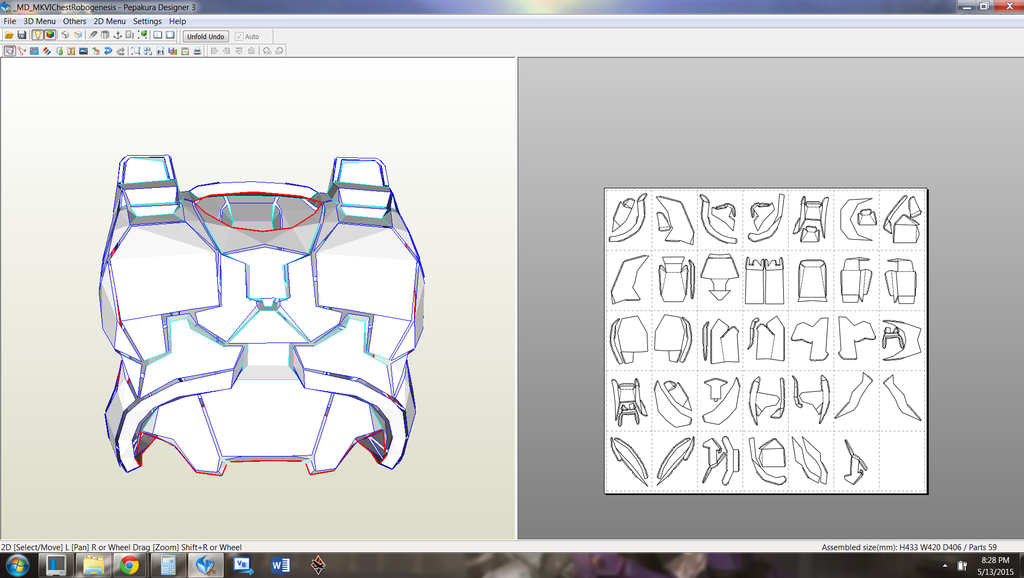This screenshot has width=1024, height=578.
Task: Click the grey cylinder shape icon
Action: pyautogui.click(x=105, y=35)
